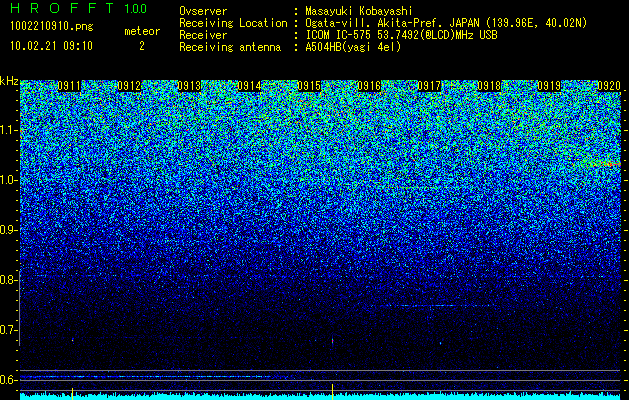Click the yellow meteor tick below 0915 echo
This screenshot has height=400, width=629.
(x=333, y=392)
